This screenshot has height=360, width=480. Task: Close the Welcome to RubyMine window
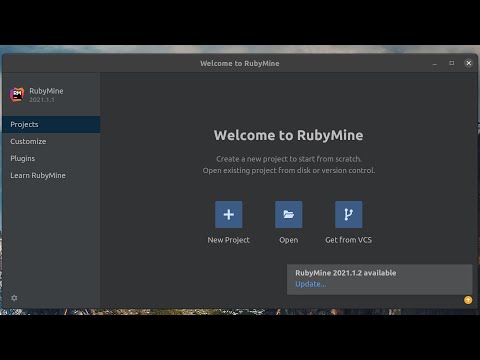click(x=469, y=63)
